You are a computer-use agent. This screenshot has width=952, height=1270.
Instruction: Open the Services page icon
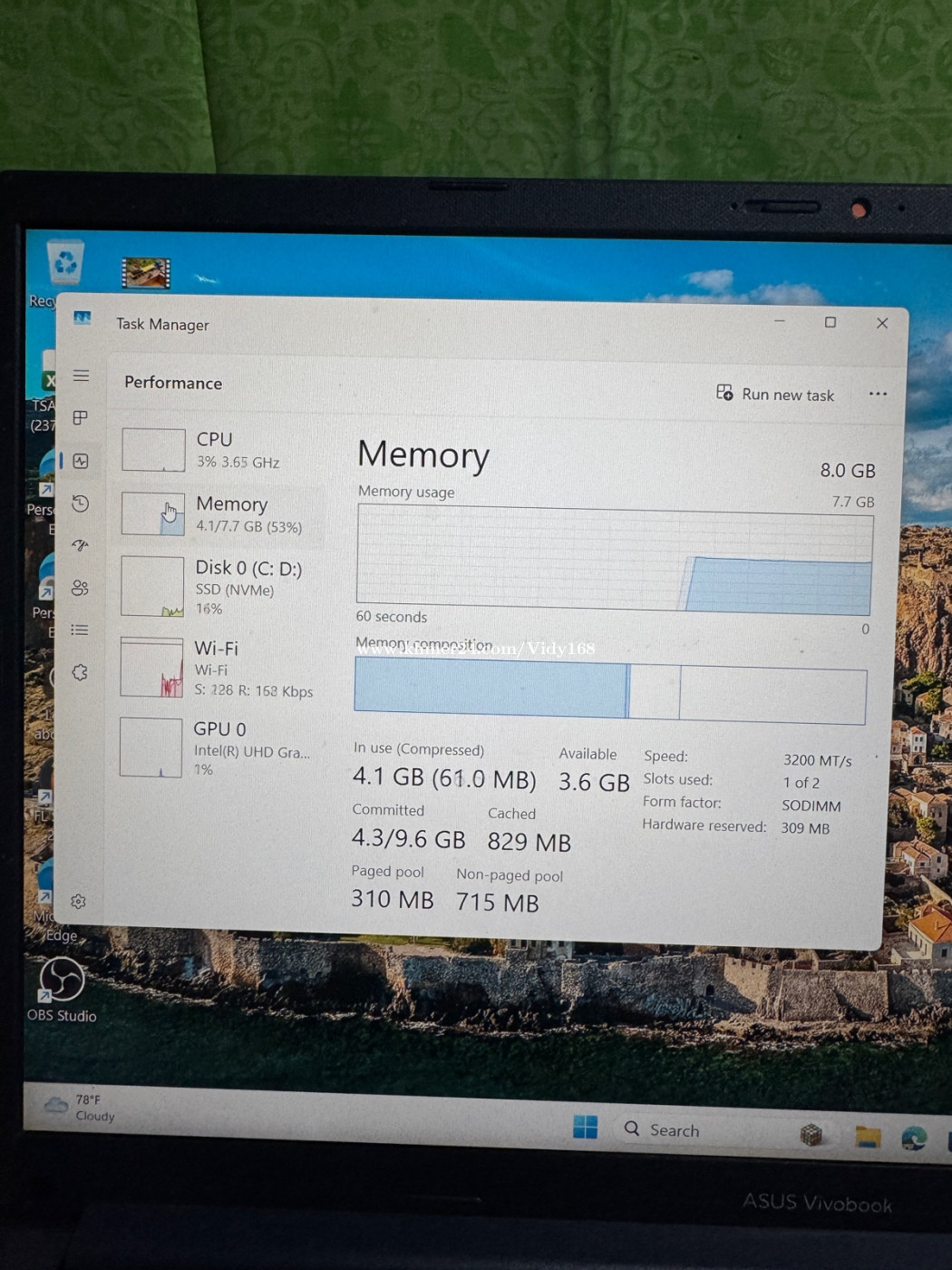coord(81,672)
